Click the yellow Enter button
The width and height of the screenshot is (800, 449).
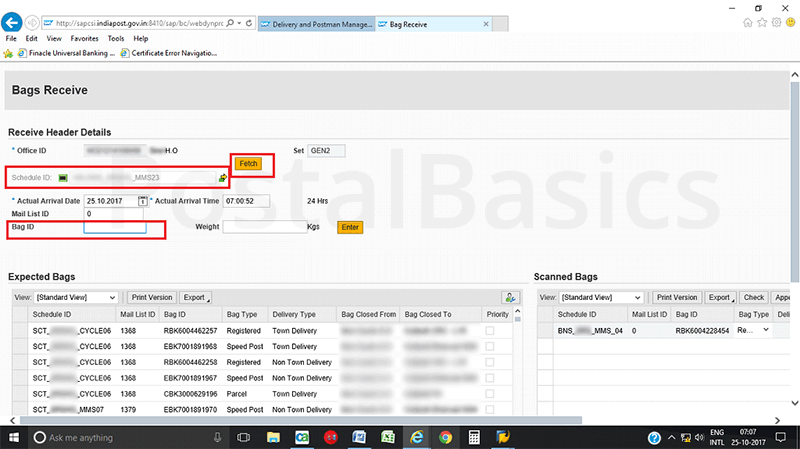(350, 227)
